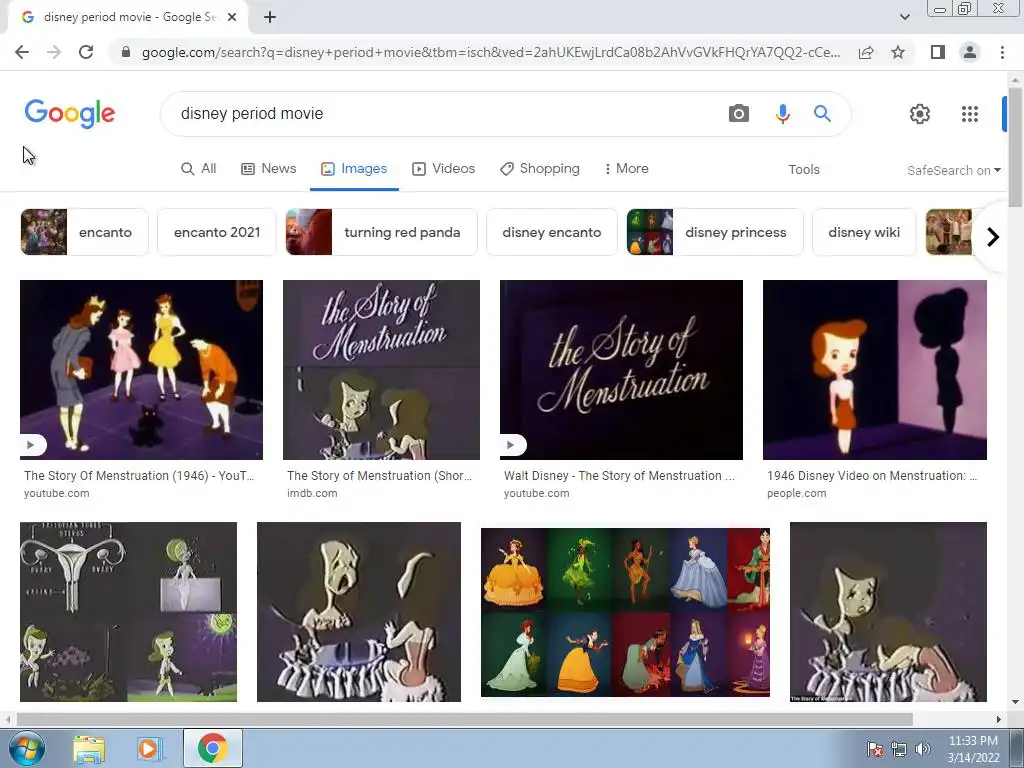Select the Images tab

tap(354, 168)
